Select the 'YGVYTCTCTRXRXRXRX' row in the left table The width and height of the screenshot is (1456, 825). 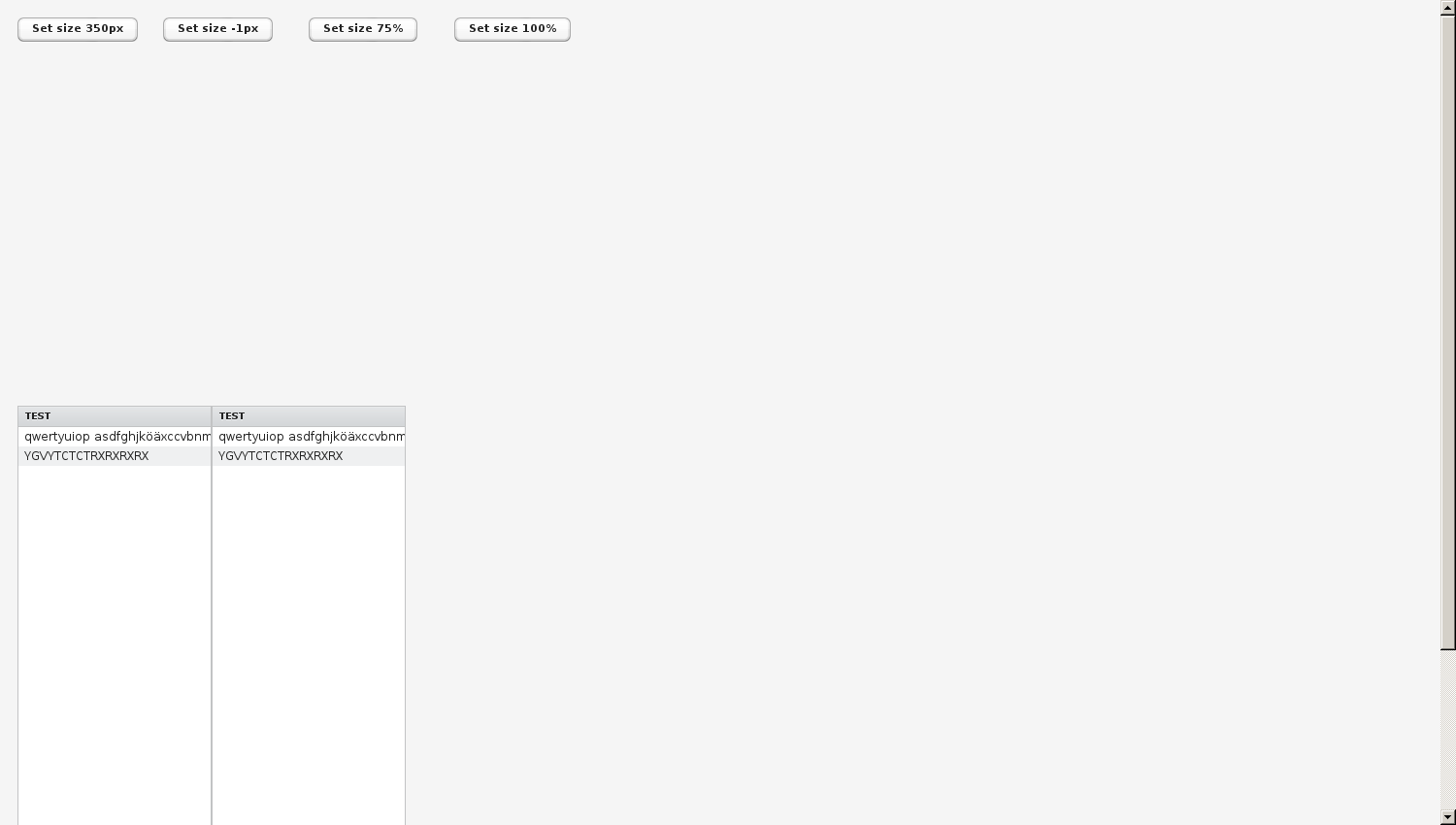pyautogui.click(x=115, y=456)
